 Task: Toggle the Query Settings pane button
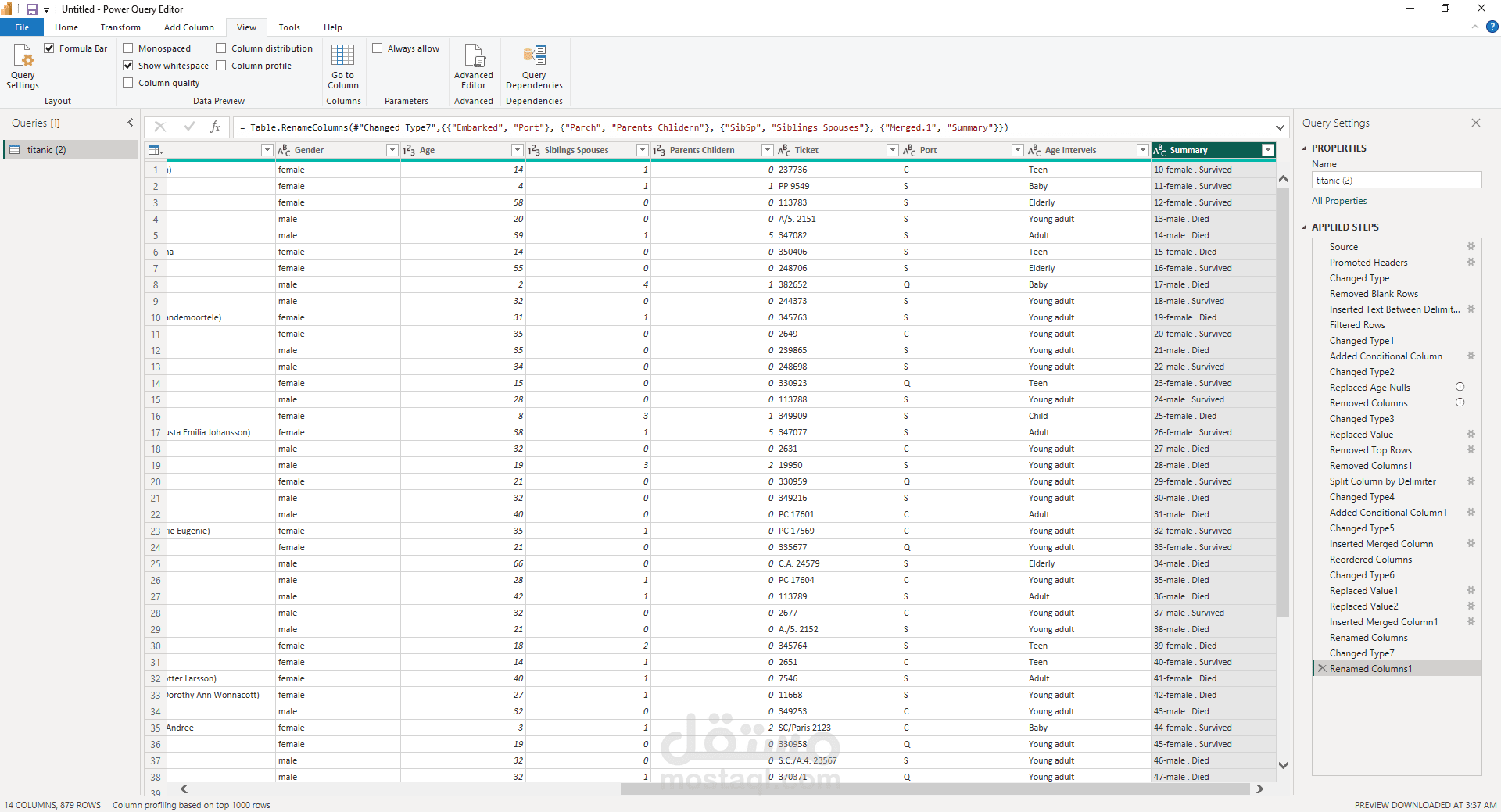point(23,66)
